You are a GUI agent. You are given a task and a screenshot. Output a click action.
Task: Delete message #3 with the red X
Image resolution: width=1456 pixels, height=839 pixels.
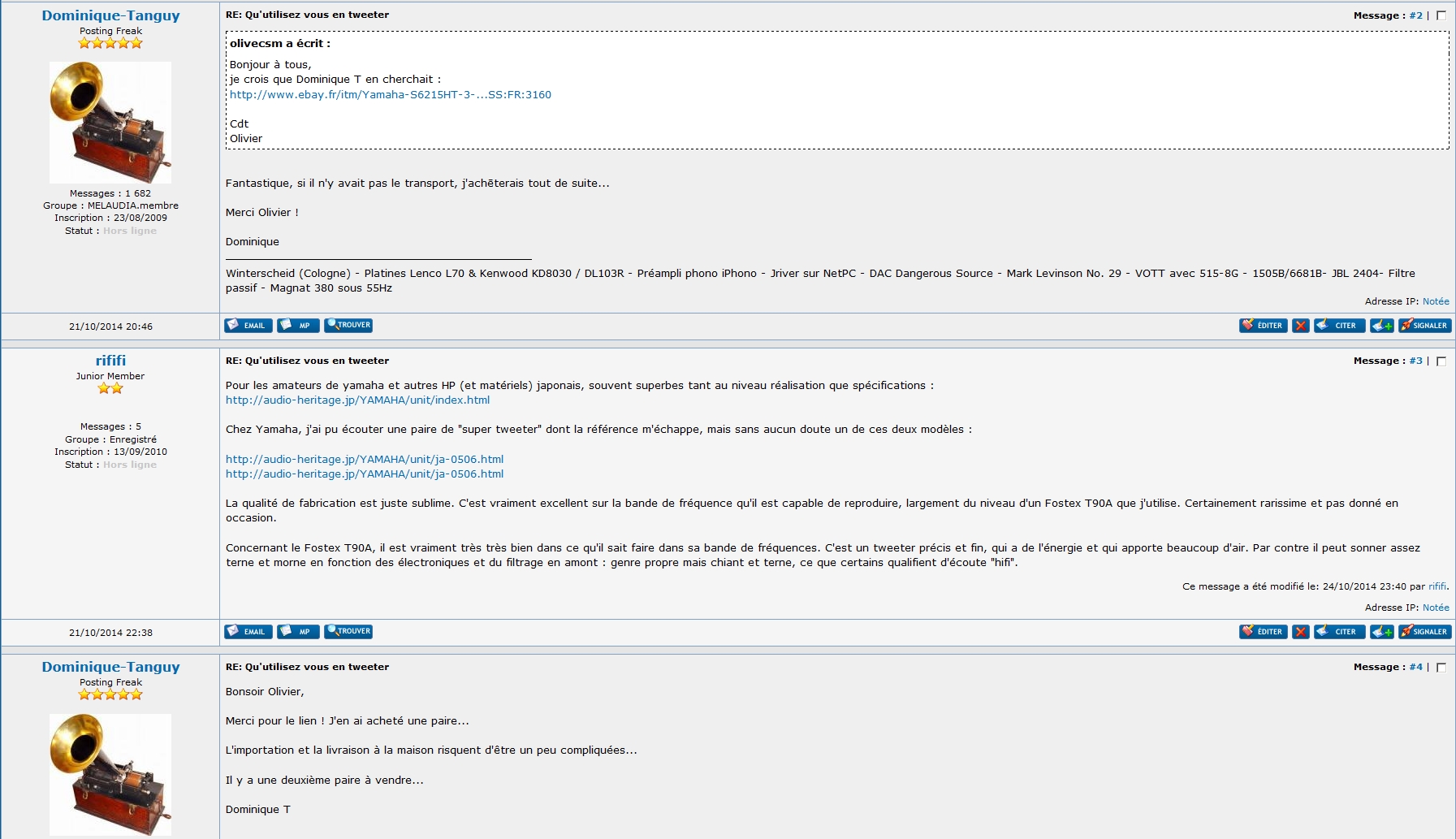pyautogui.click(x=1300, y=632)
